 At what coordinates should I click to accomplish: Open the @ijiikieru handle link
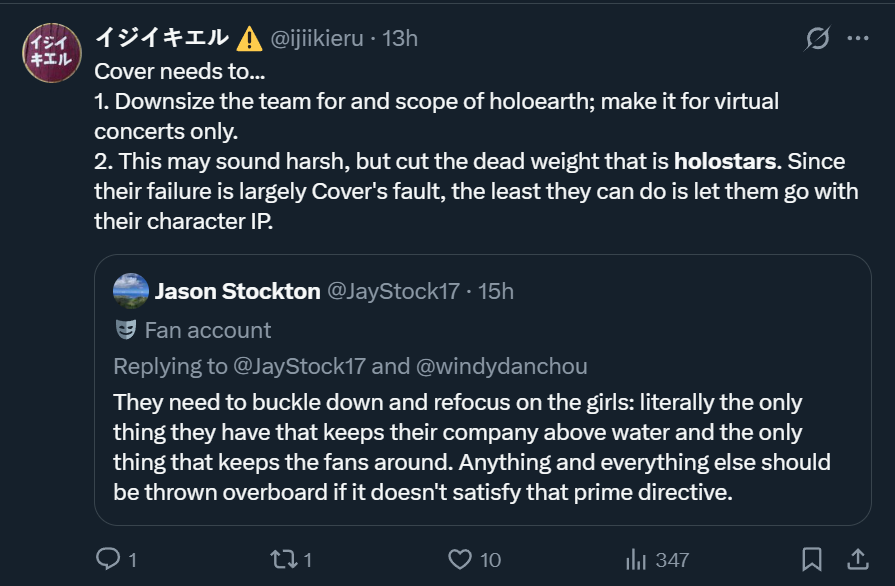tap(317, 38)
